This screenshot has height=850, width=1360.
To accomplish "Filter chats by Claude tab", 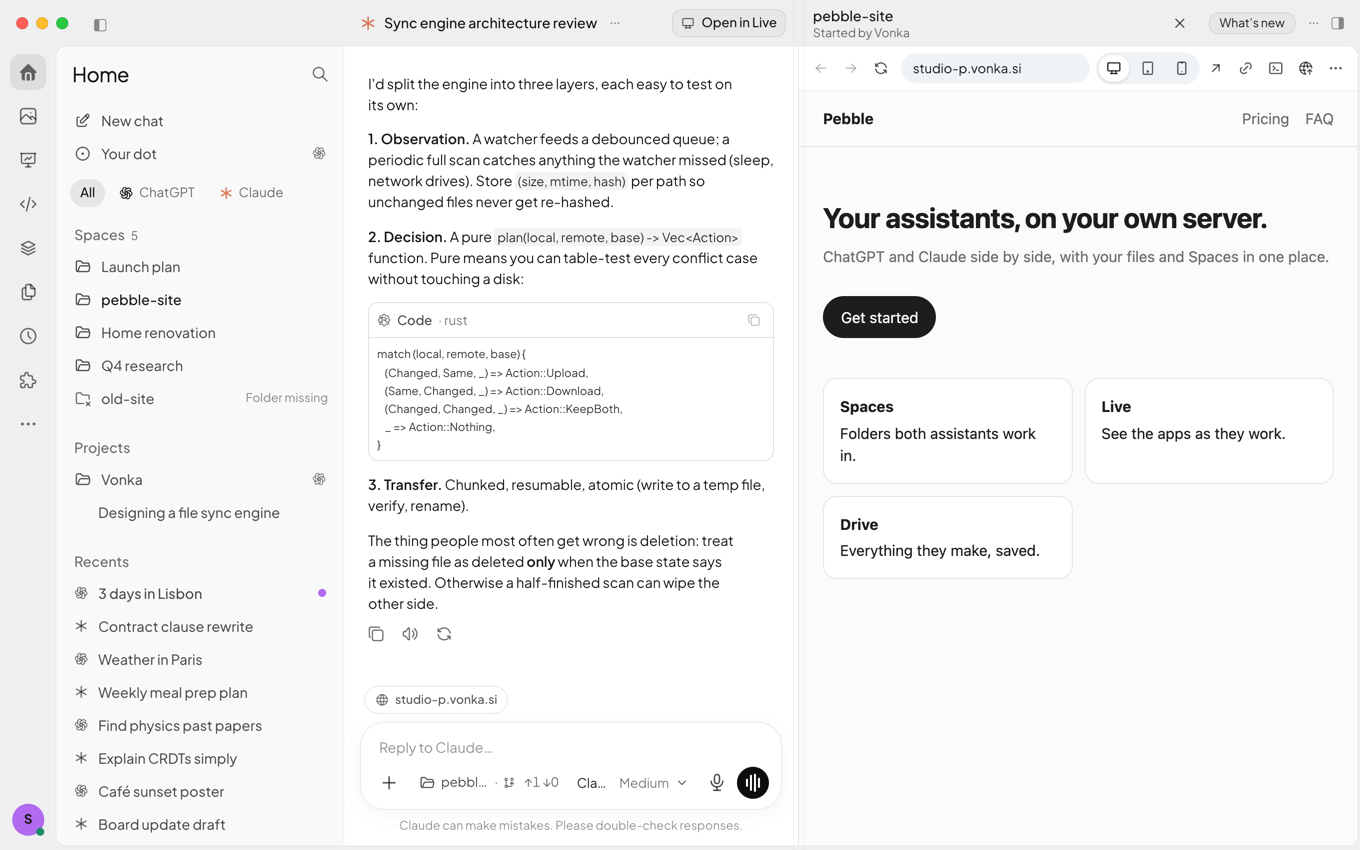I will (251, 193).
